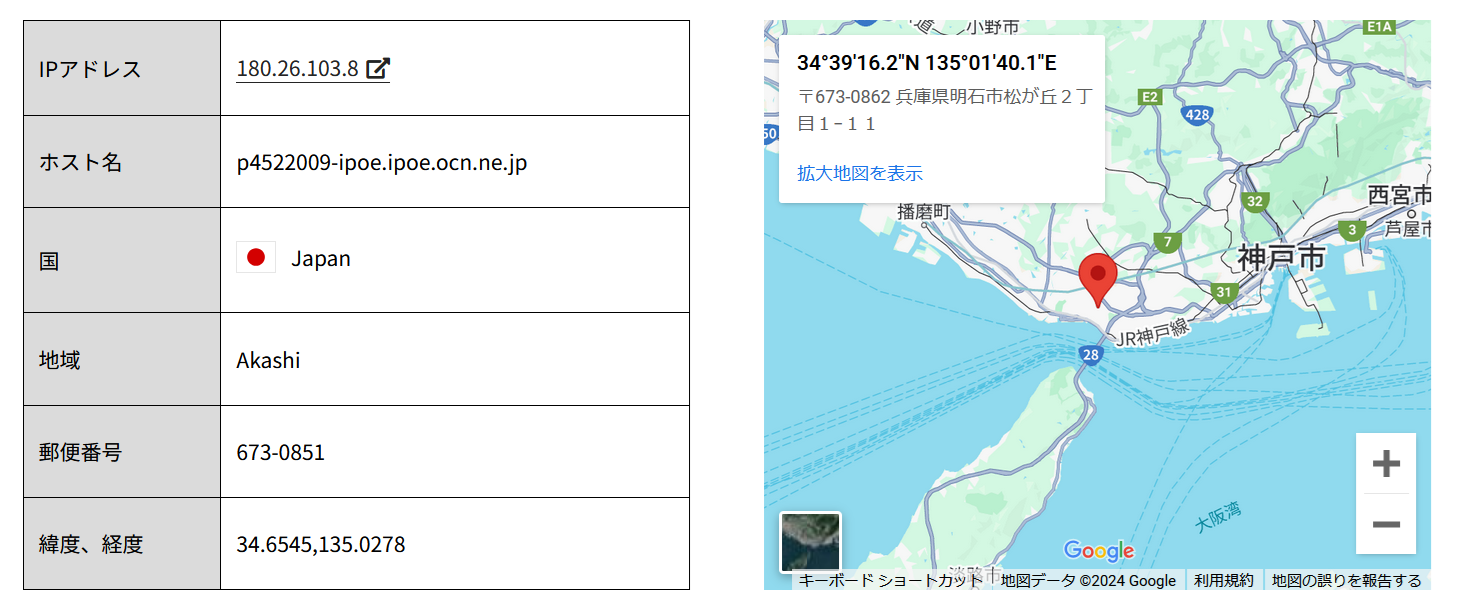Click the external link icon beside the IP
The width and height of the screenshot is (1458, 601).
[x=378, y=69]
